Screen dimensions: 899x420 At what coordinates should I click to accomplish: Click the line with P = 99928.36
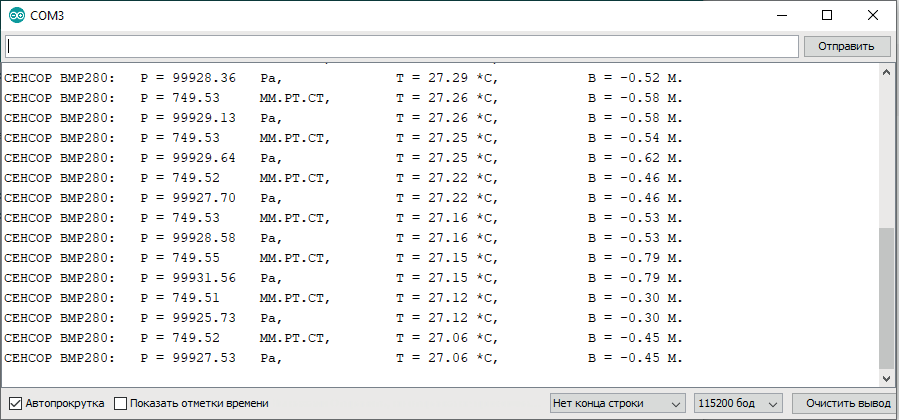344,78
